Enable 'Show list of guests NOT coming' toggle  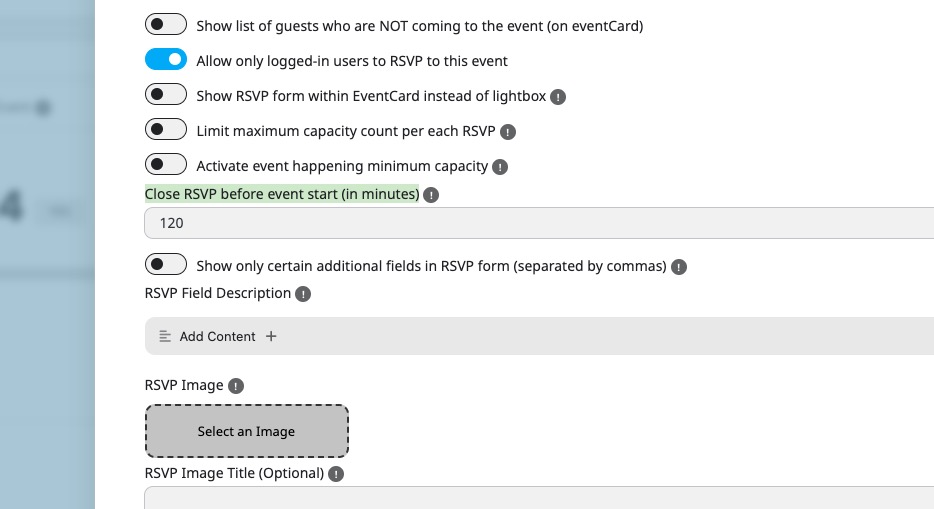(x=166, y=25)
